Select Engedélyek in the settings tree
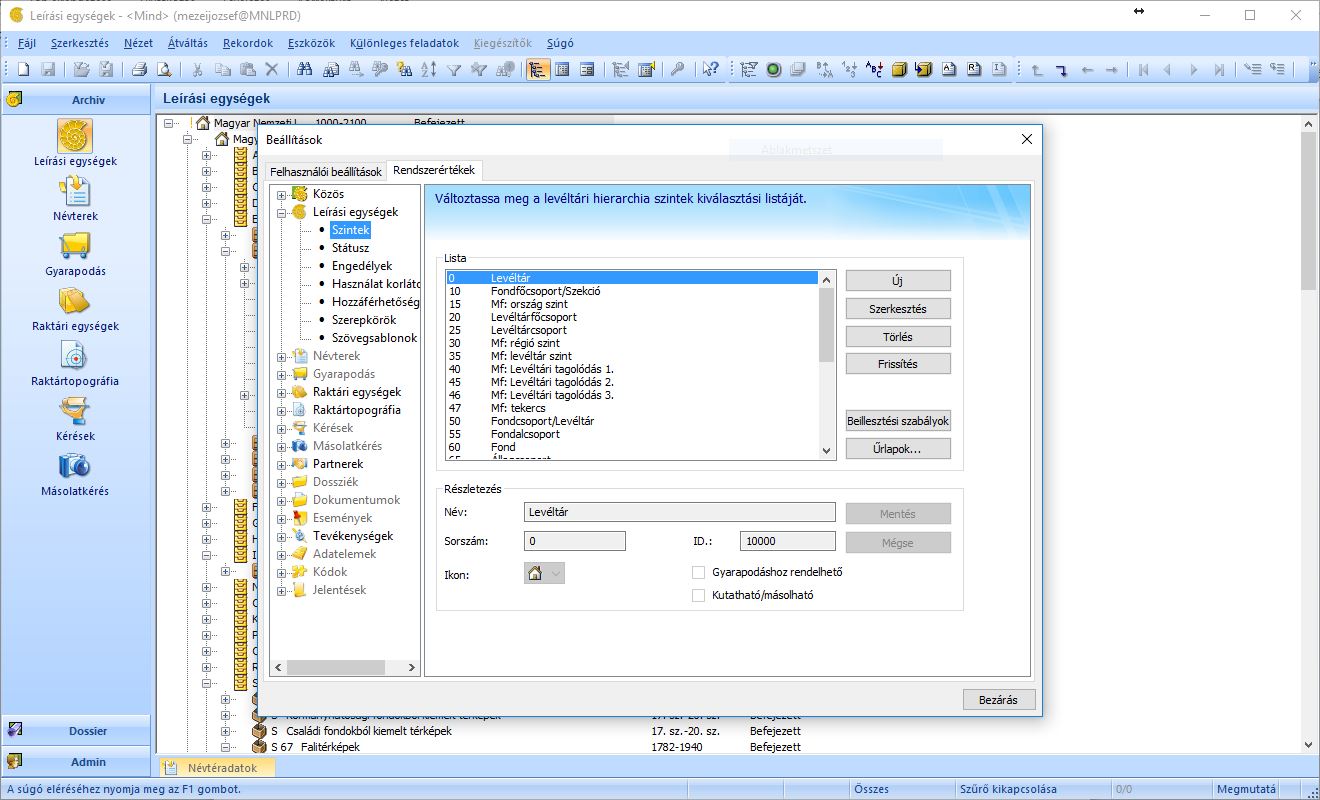Screen dimensions: 1320x800 (362, 266)
